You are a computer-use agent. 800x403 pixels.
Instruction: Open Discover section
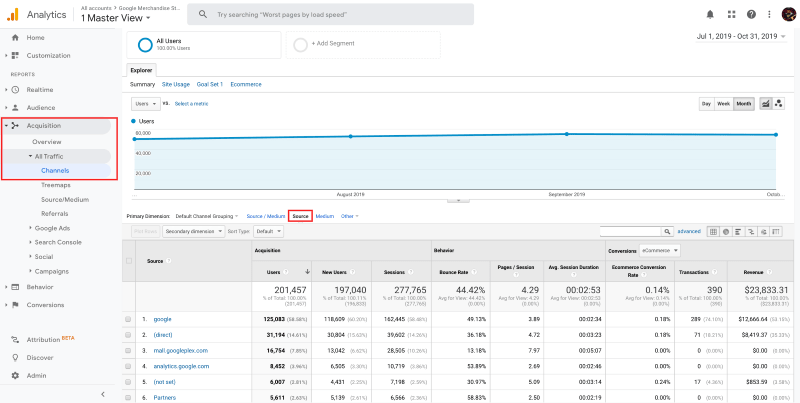(40, 358)
